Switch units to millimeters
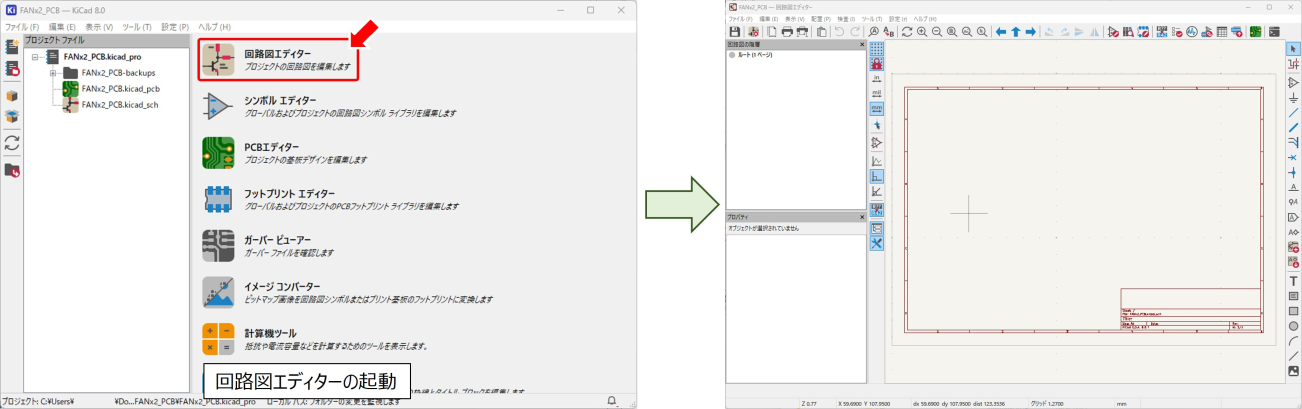Viewport: 1302px width, 409px height. pos(877,108)
